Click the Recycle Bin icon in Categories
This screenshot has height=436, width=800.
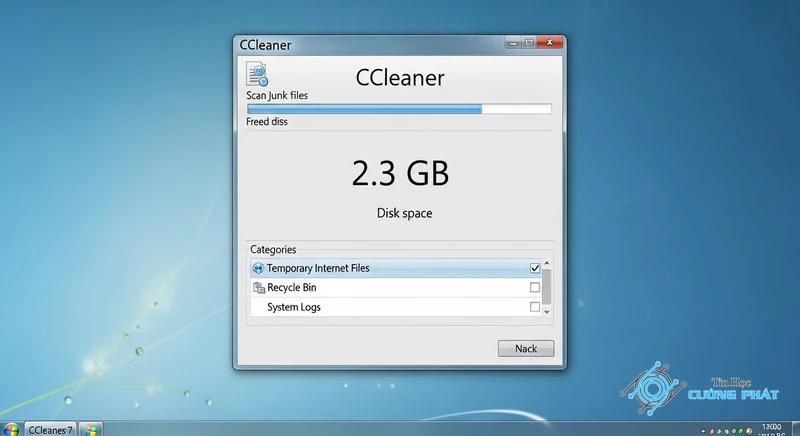[259, 288]
